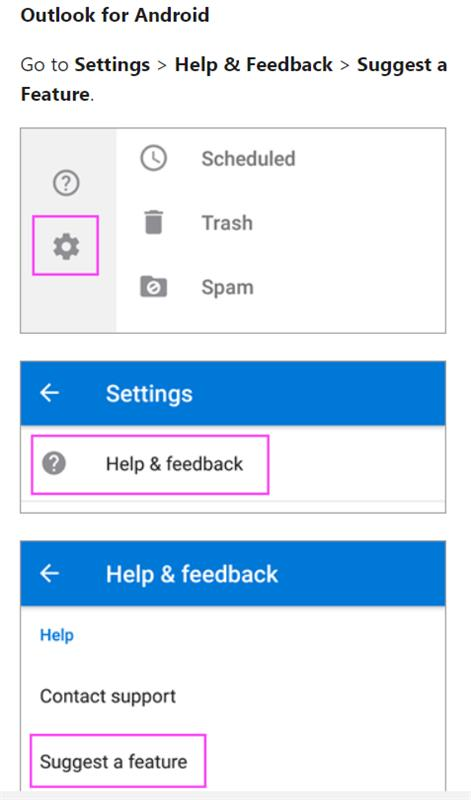The height and width of the screenshot is (800, 471).
Task: Click the Scheduled clock icon
Action: point(153,158)
